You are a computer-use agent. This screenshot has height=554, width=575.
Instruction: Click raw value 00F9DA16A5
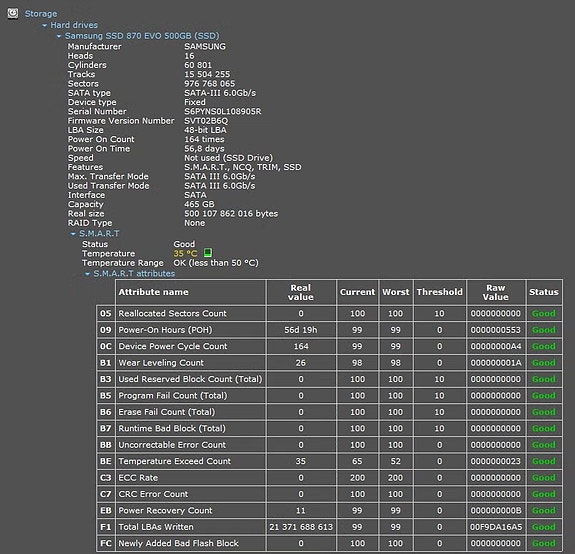[496, 527]
